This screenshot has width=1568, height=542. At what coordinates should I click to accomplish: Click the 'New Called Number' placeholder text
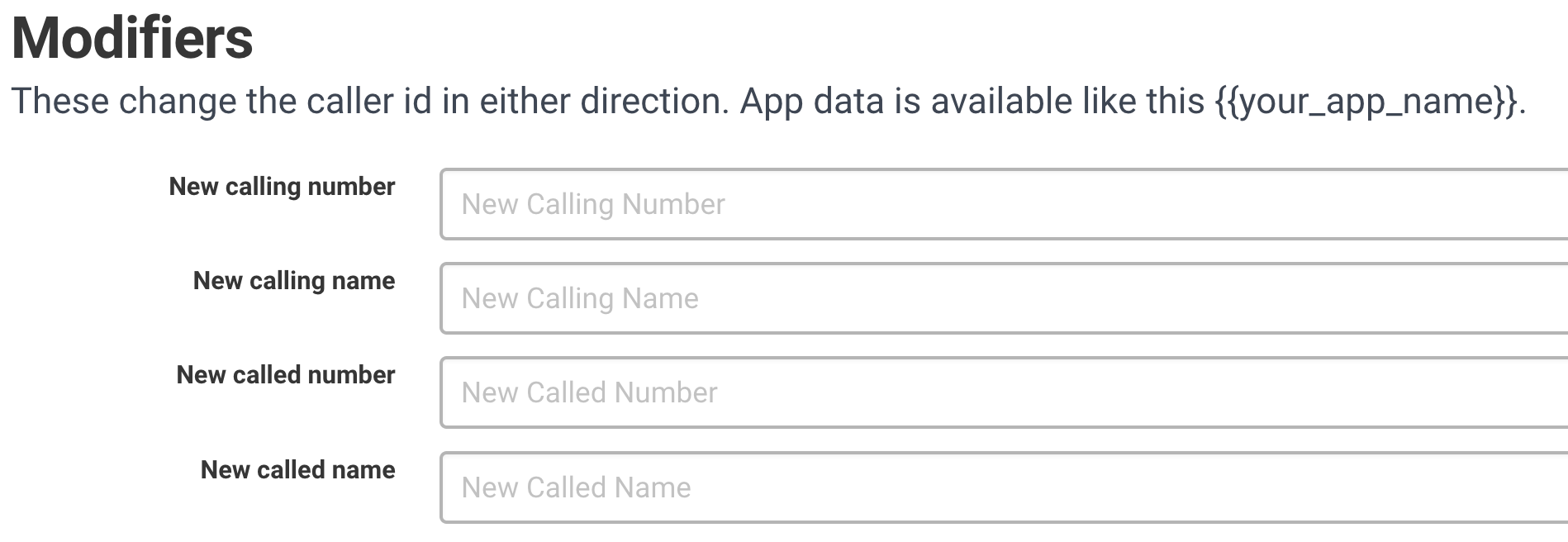tap(589, 392)
